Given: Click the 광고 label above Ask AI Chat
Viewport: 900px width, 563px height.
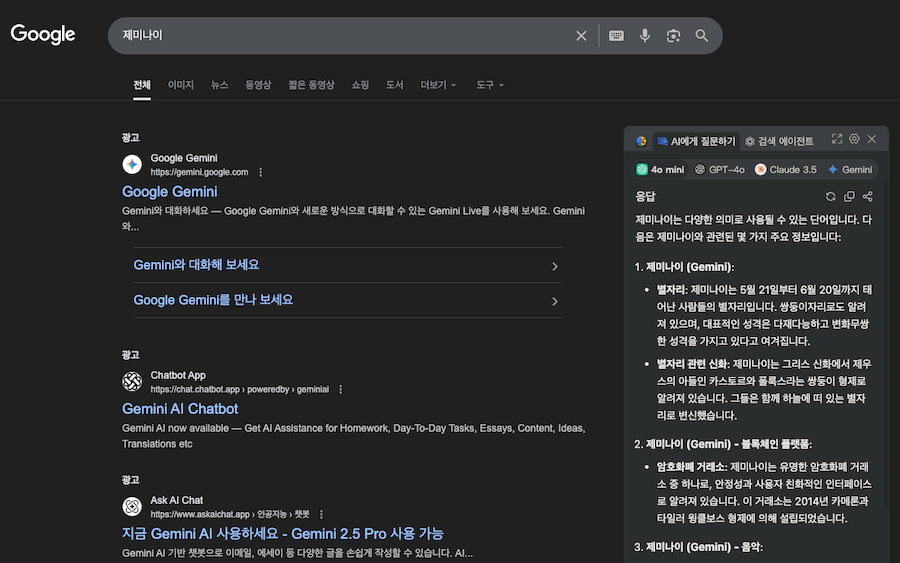Looking at the screenshot, I should click(x=130, y=480).
